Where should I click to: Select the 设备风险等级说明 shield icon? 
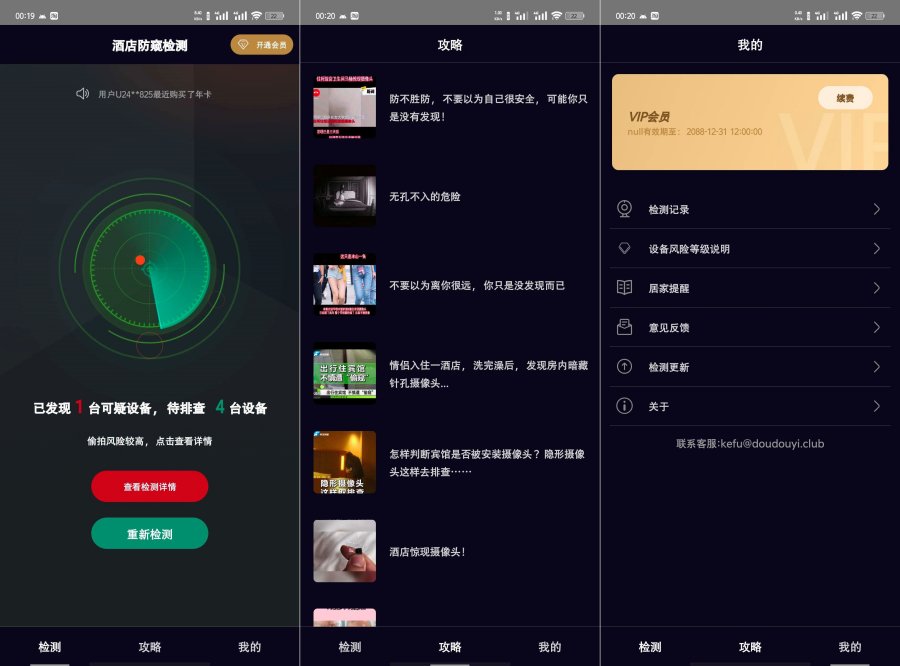(x=623, y=248)
